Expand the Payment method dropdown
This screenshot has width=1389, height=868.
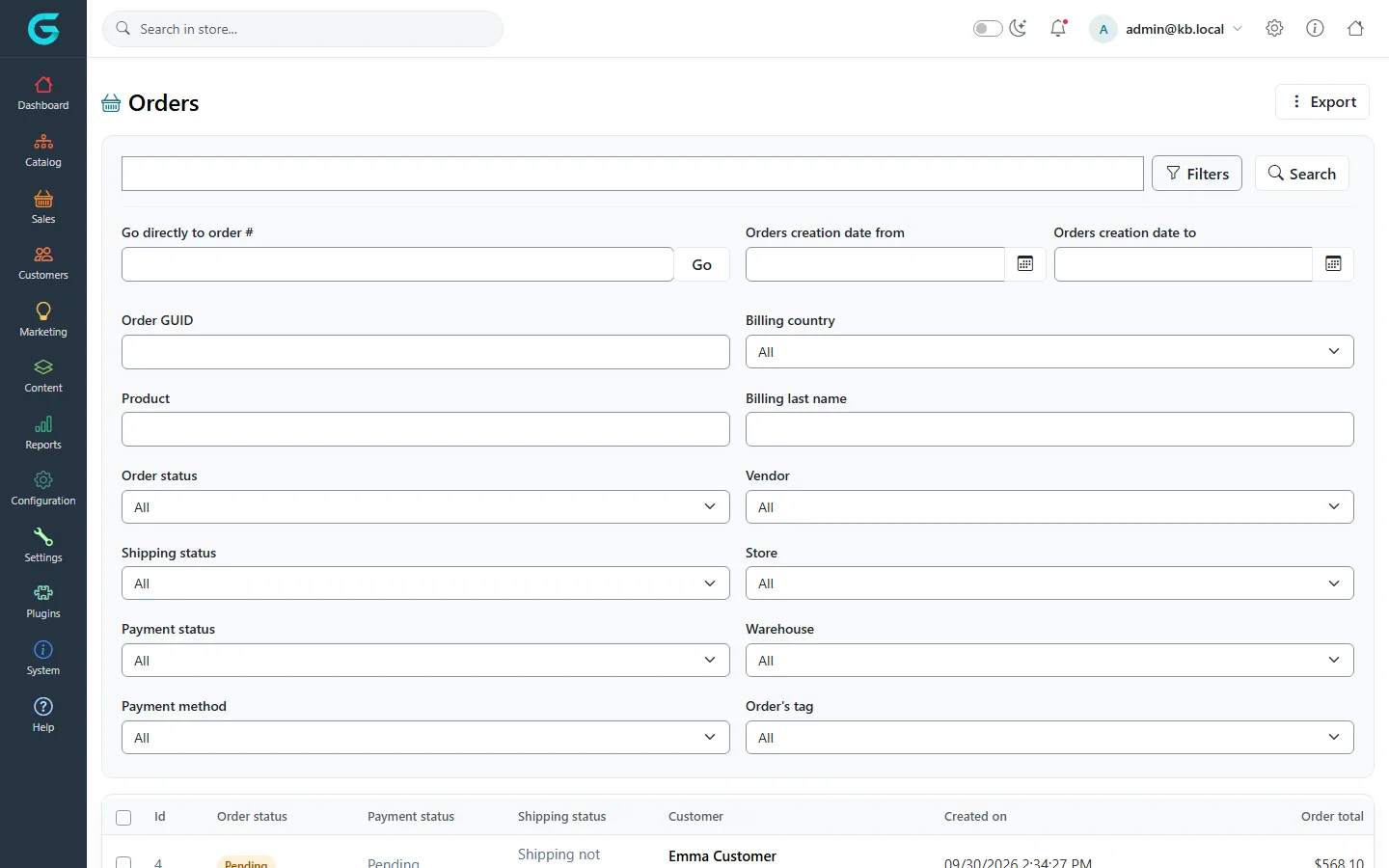[x=425, y=738]
